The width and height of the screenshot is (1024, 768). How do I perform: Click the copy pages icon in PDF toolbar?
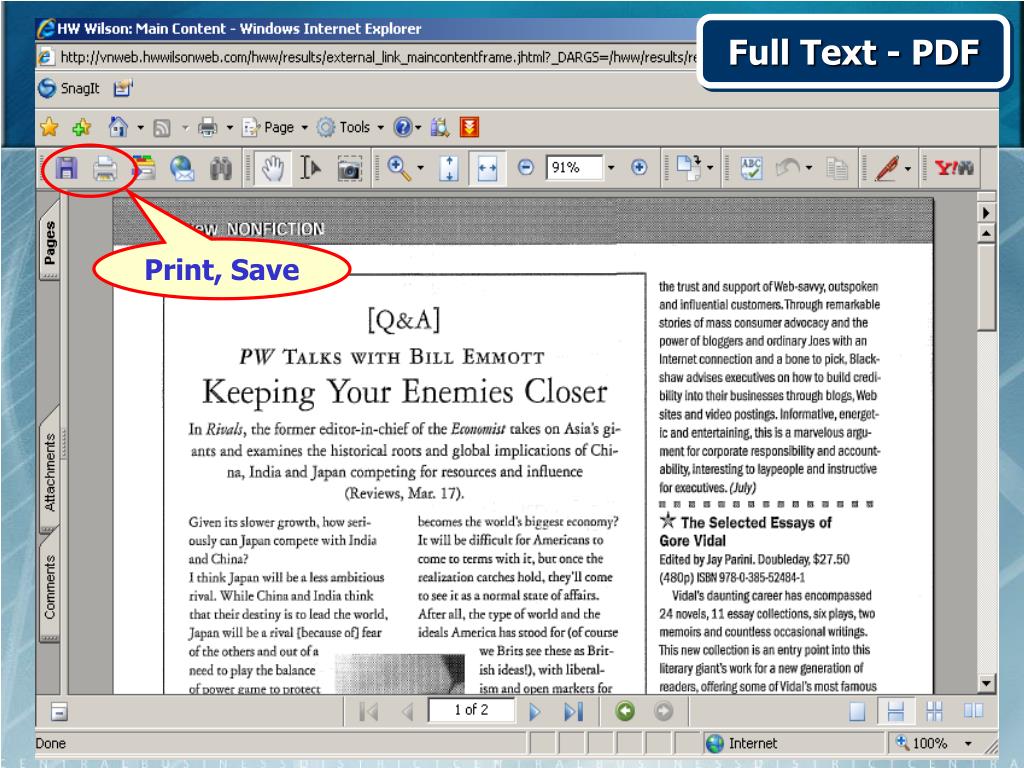837,168
